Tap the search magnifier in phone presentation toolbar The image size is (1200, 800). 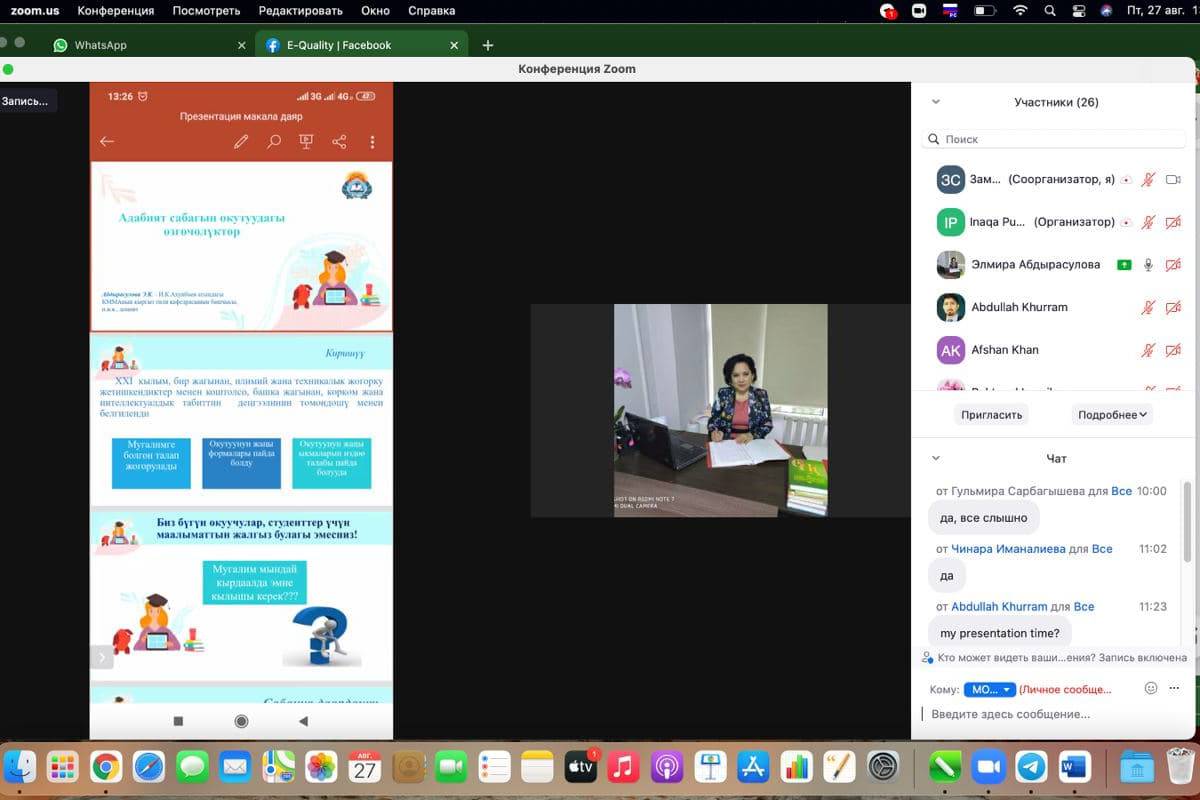273,142
